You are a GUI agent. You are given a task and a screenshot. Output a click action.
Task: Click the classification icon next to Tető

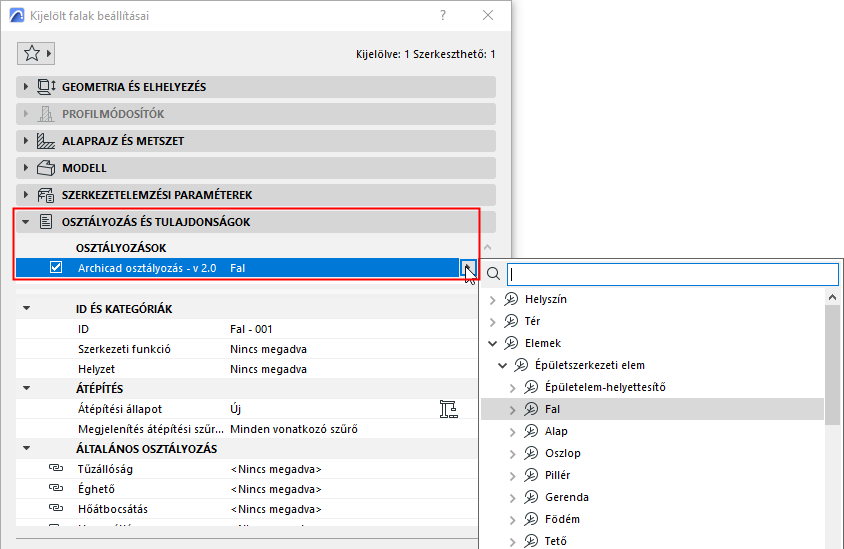(x=531, y=541)
